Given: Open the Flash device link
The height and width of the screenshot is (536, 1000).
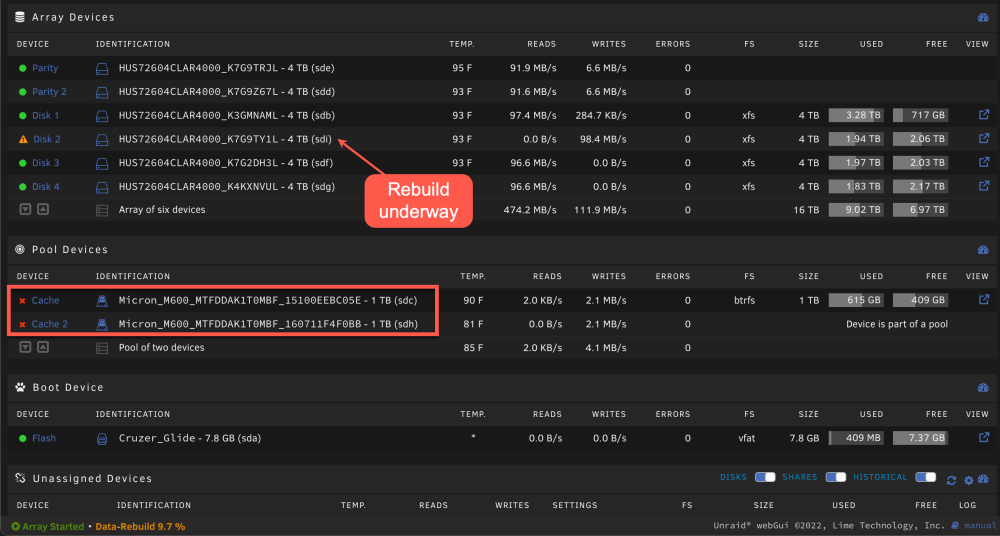Looking at the screenshot, I should click(x=44, y=438).
